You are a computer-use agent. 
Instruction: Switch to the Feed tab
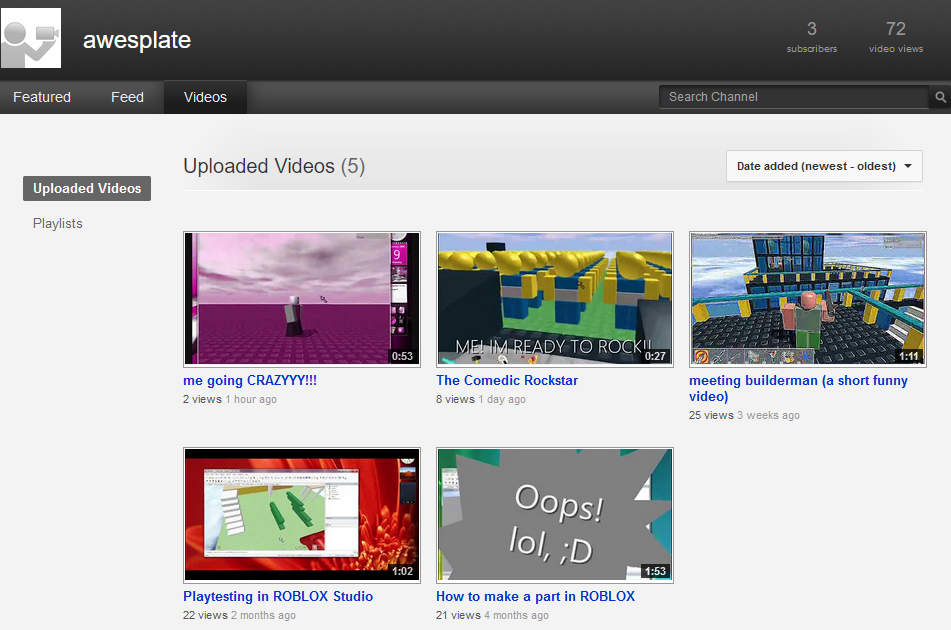point(127,97)
